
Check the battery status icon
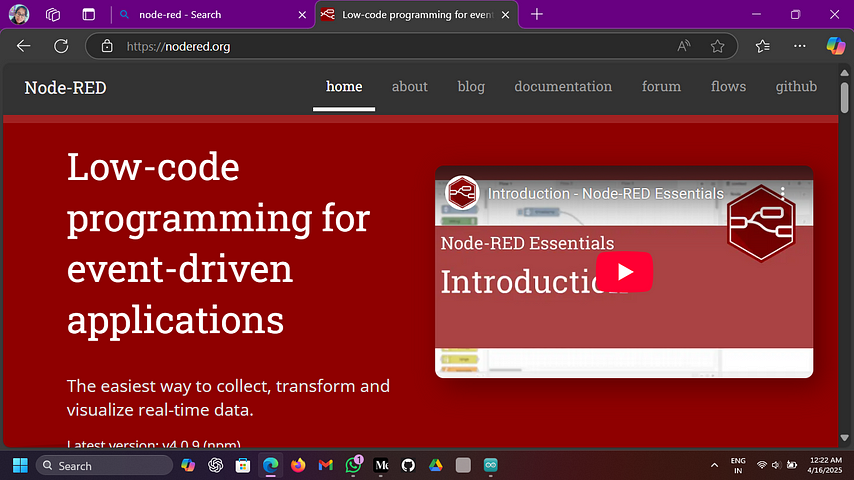pos(792,465)
